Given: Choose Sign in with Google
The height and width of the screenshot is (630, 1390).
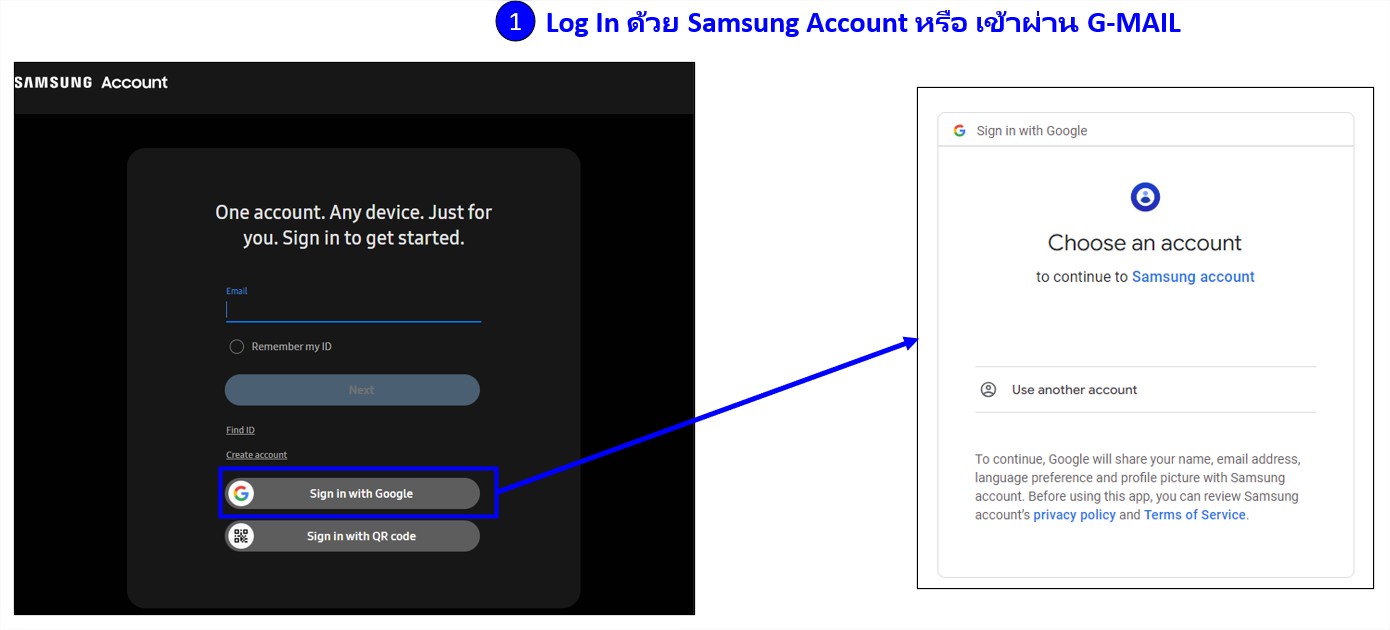Looking at the screenshot, I should click(352, 493).
